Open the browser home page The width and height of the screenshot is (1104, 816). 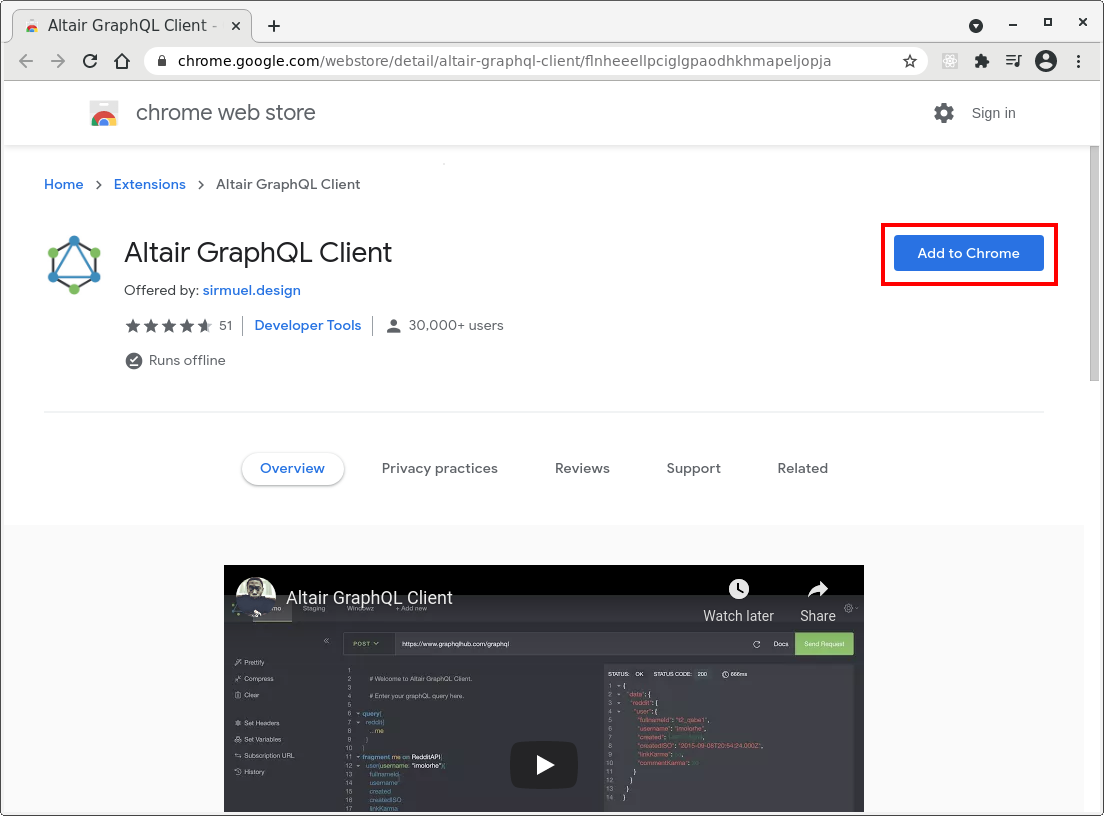(122, 61)
